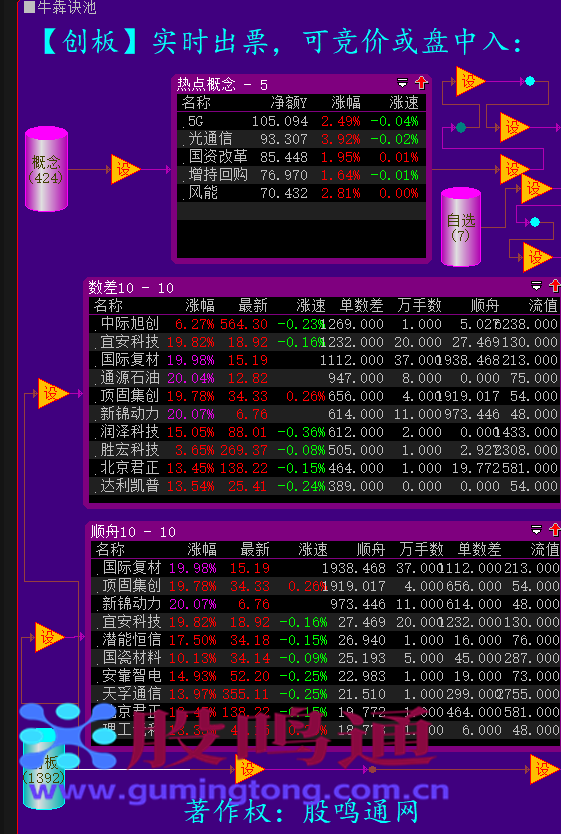561x834 pixels.
Task: Click the red up arrow on 数差10 panel
Action: pyautogui.click(x=555, y=286)
